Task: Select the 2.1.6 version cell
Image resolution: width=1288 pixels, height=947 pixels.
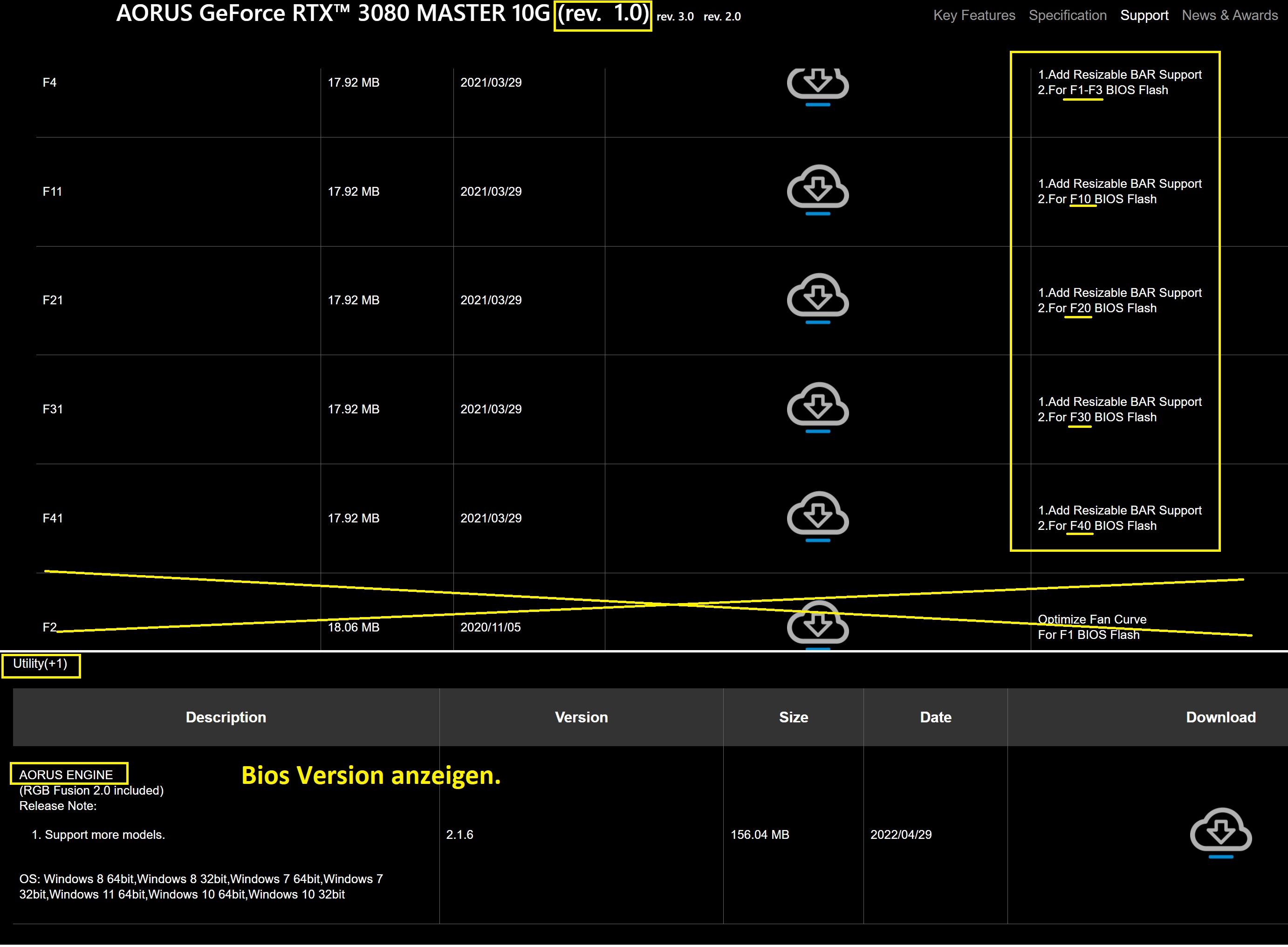Action: tap(459, 835)
